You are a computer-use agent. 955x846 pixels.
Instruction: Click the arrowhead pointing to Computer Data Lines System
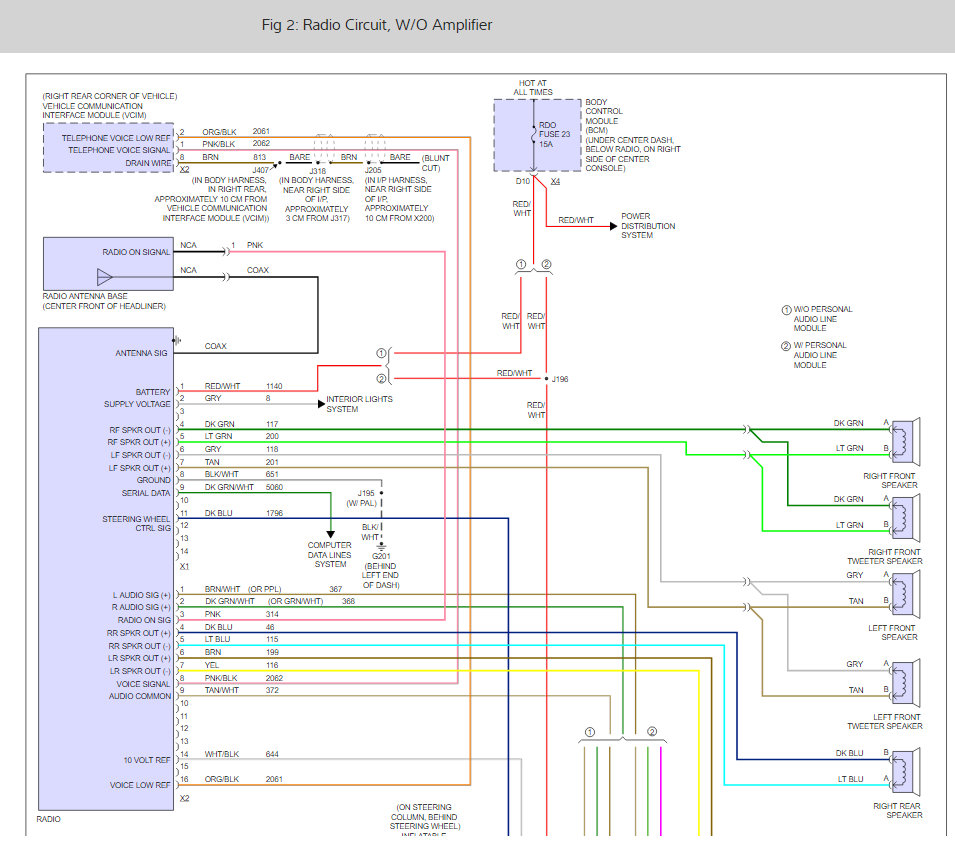tap(331, 534)
